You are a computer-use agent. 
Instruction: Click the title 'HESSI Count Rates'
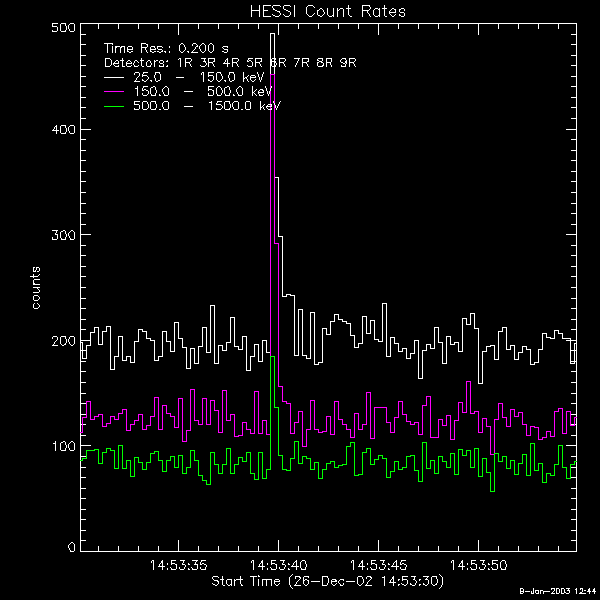click(328, 11)
